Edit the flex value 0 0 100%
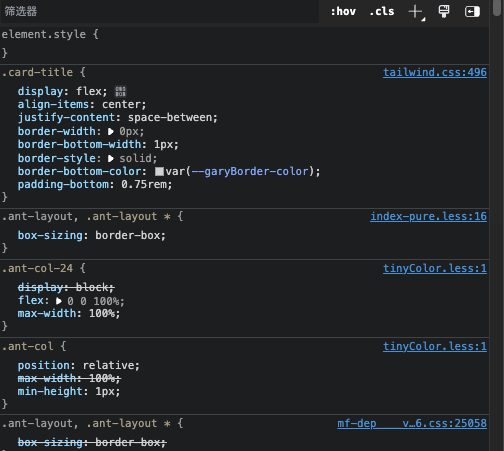This screenshot has width=504, height=451. click(93, 301)
